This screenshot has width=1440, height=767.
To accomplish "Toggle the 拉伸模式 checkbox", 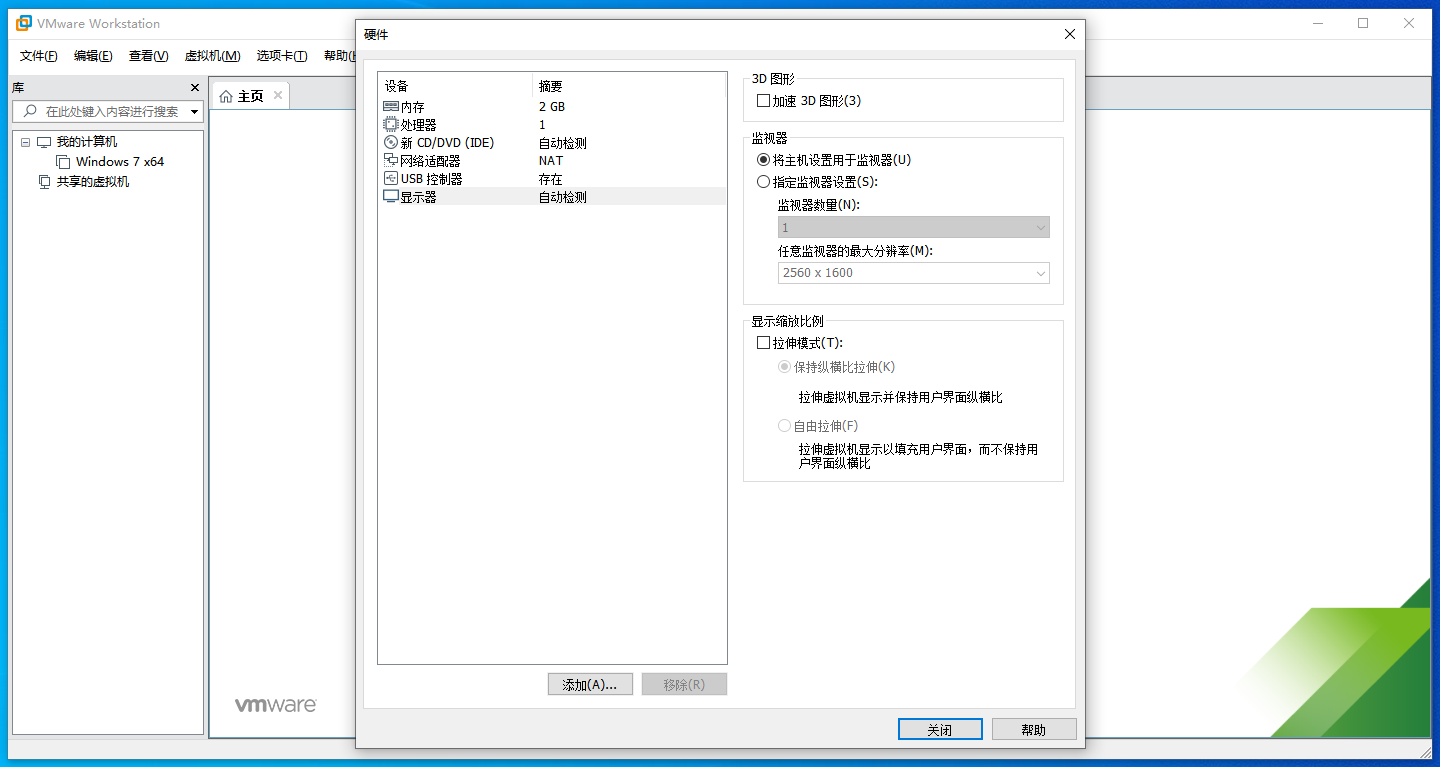I will (x=764, y=343).
